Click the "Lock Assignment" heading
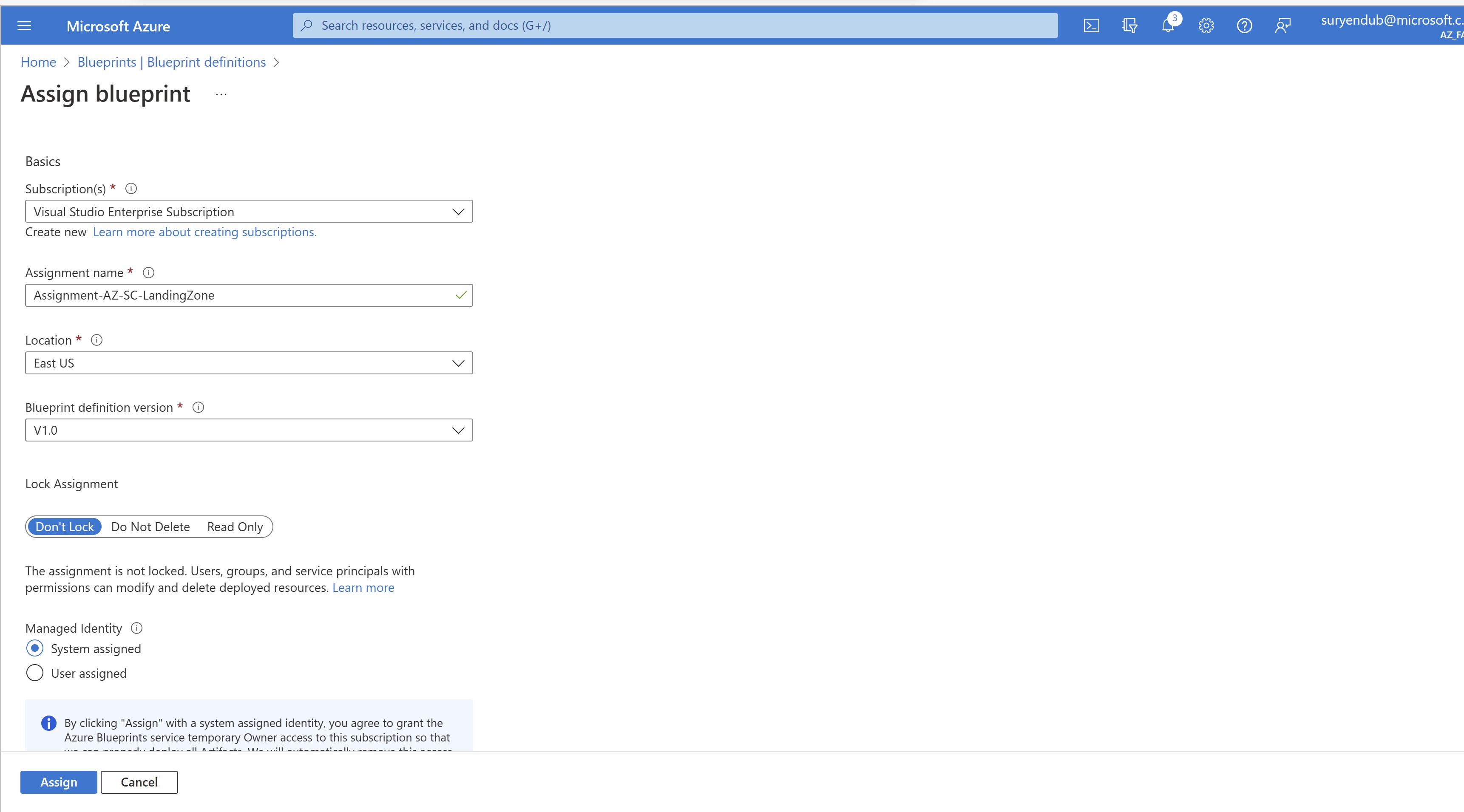The height and width of the screenshot is (812, 1464). point(71,484)
